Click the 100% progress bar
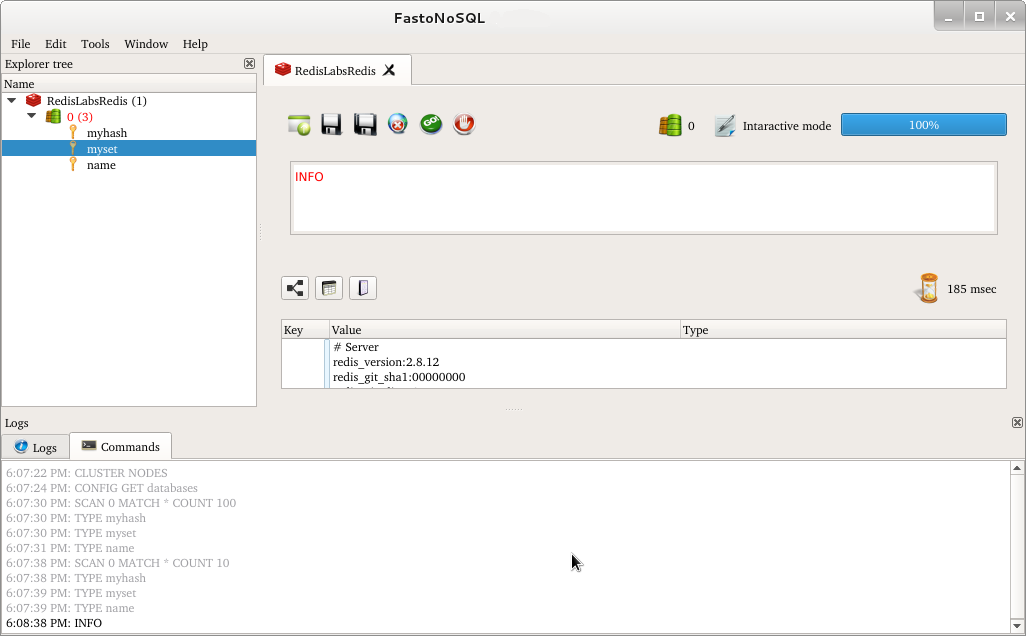 click(924, 125)
